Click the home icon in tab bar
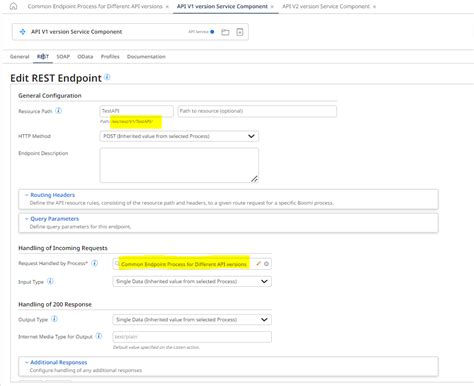The height and width of the screenshot is (386, 474). tap(13, 6)
